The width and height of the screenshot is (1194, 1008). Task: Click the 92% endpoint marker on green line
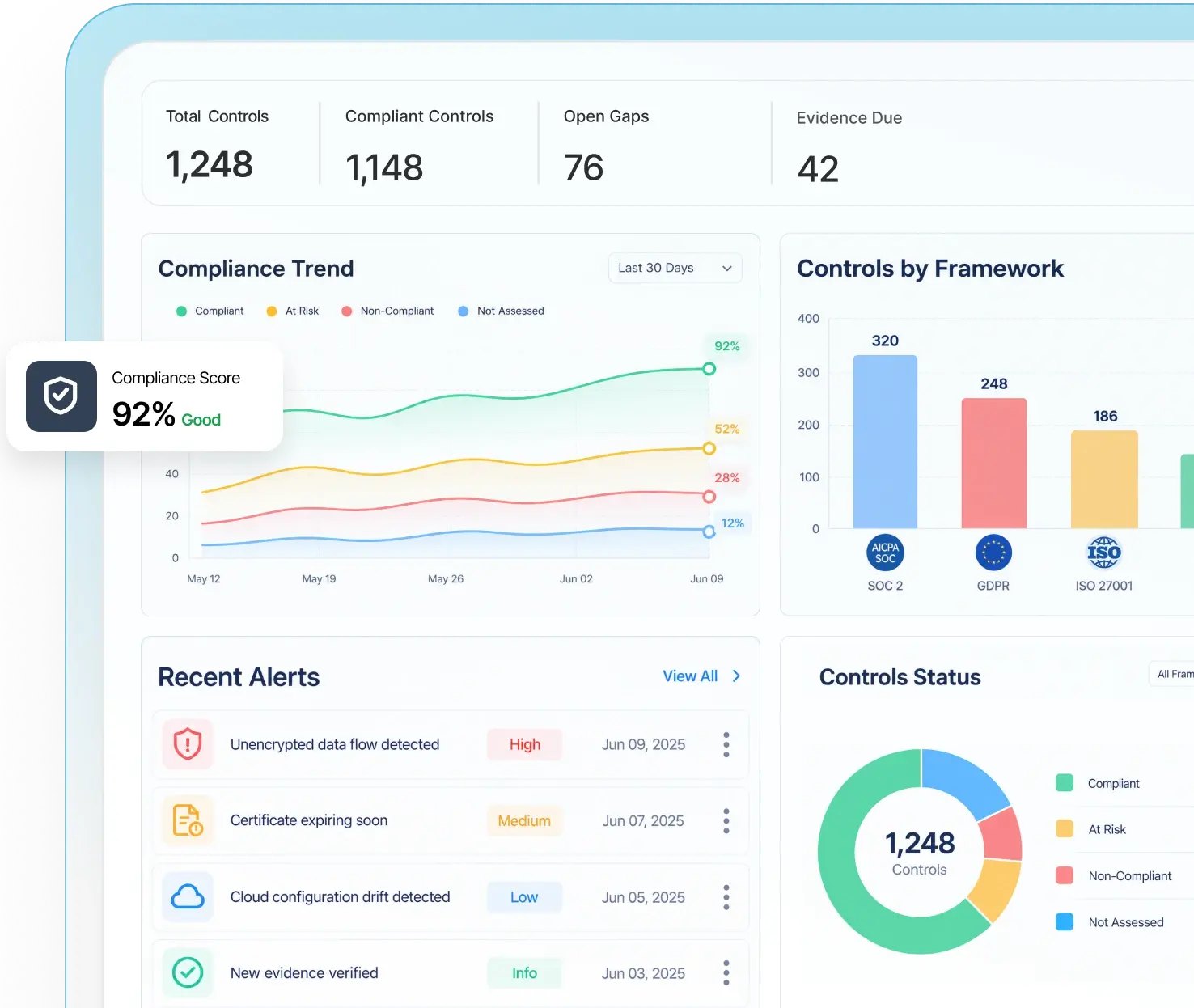[709, 369]
